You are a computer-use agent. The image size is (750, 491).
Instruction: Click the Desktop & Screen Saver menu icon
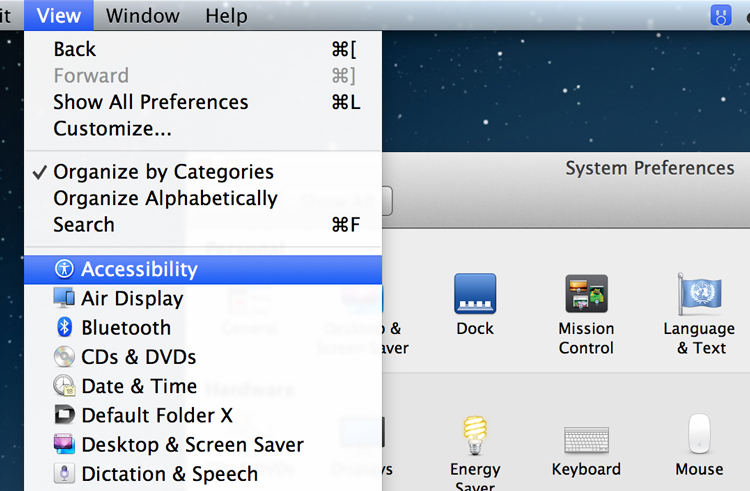coord(64,444)
